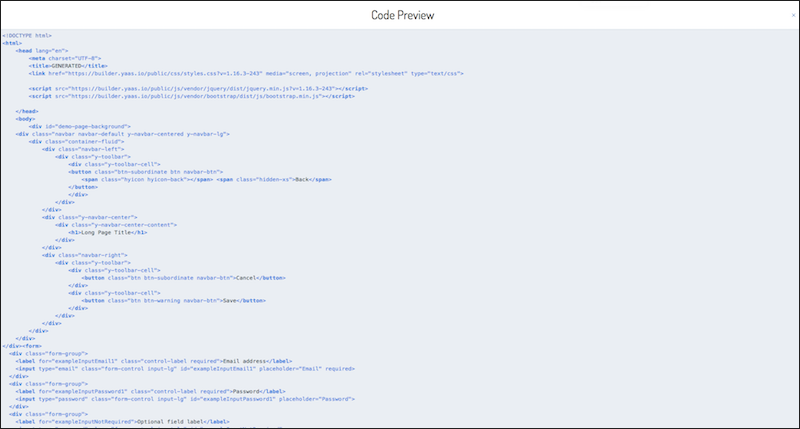The width and height of the screenshot is (800, 429).
Task: Click the exampleInputEmail1 input code line
Action: coord(199,368)
